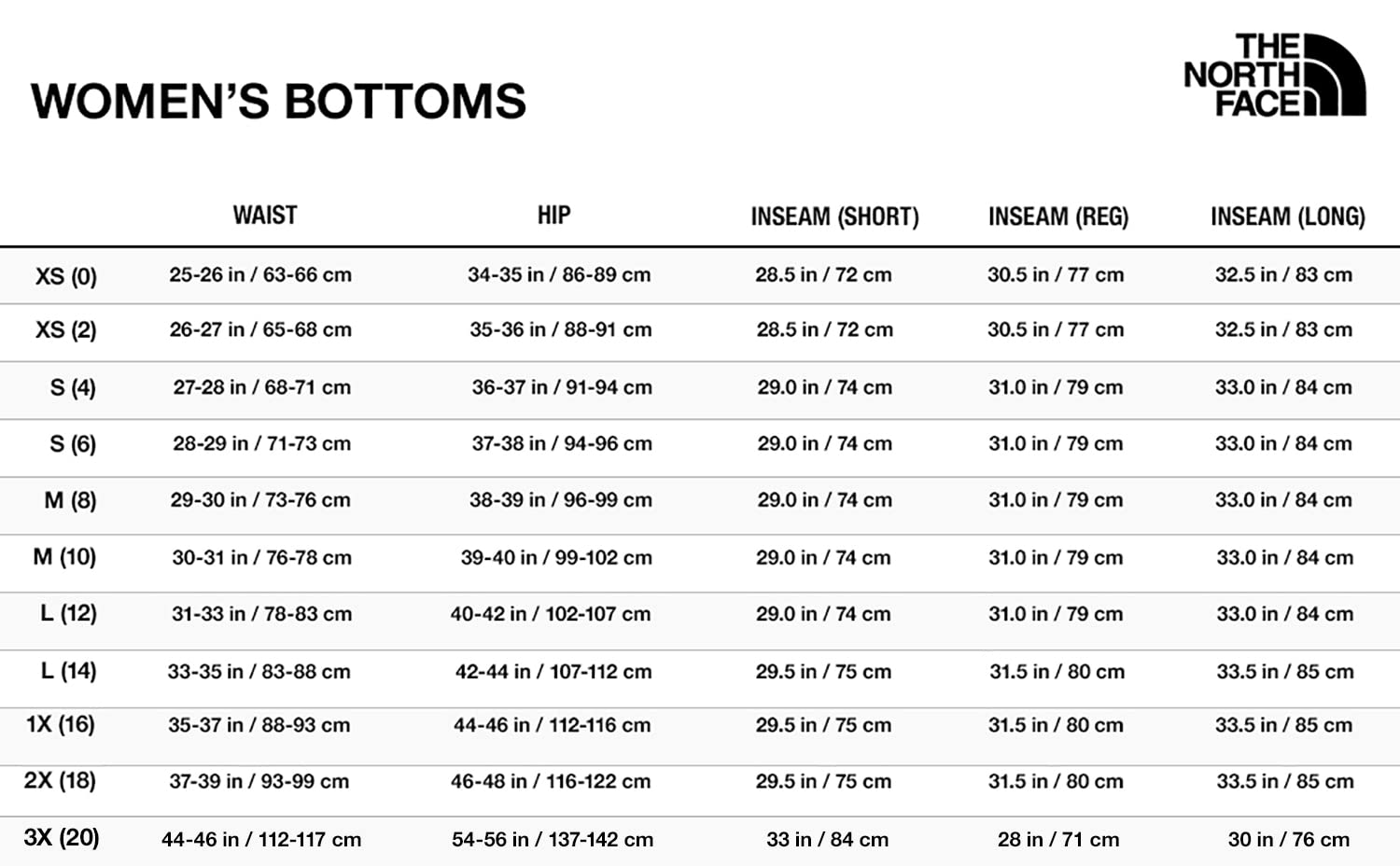Select waist measurement for size 2X (18)
Screen dimensions: 1400x866
pos(259,782)
